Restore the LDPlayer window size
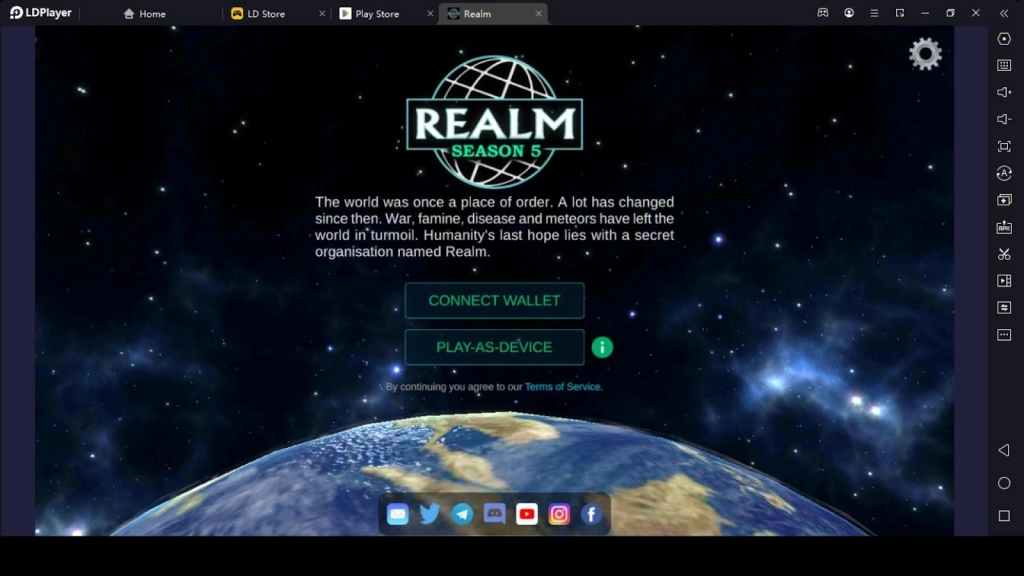 point(951,13)
